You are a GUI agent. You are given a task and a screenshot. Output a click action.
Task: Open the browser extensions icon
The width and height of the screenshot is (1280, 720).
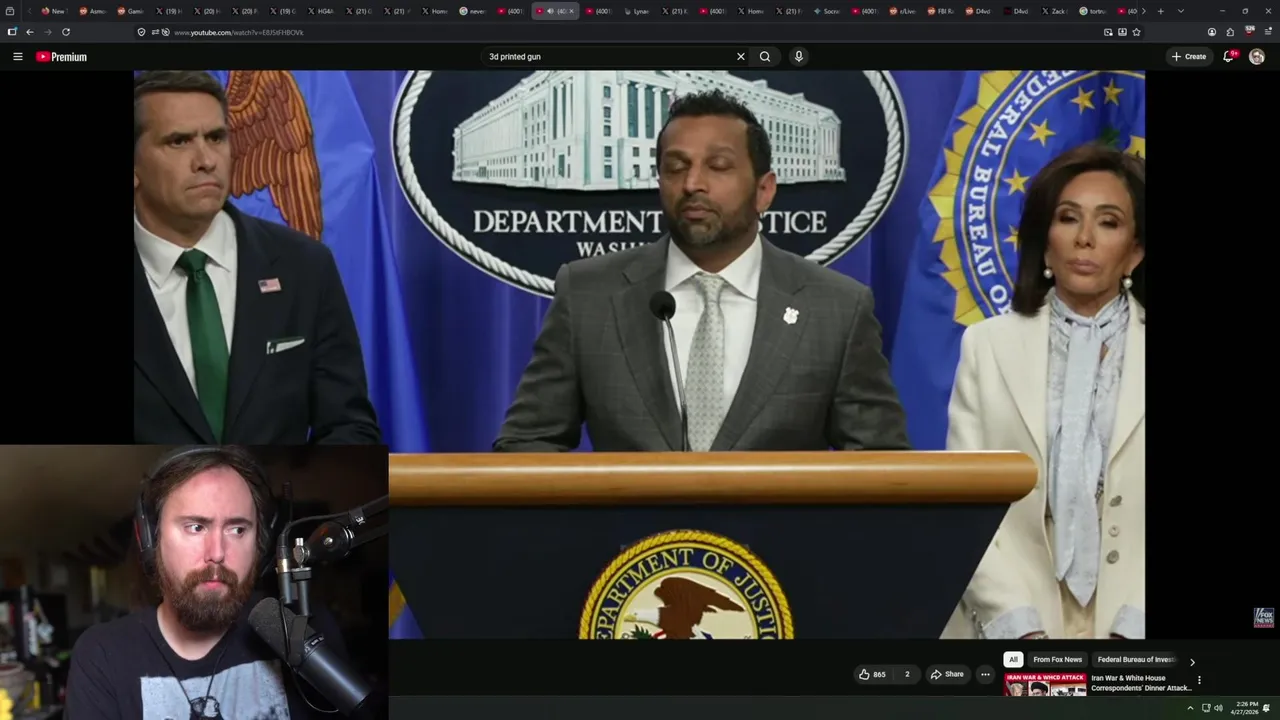[1230, 32]
